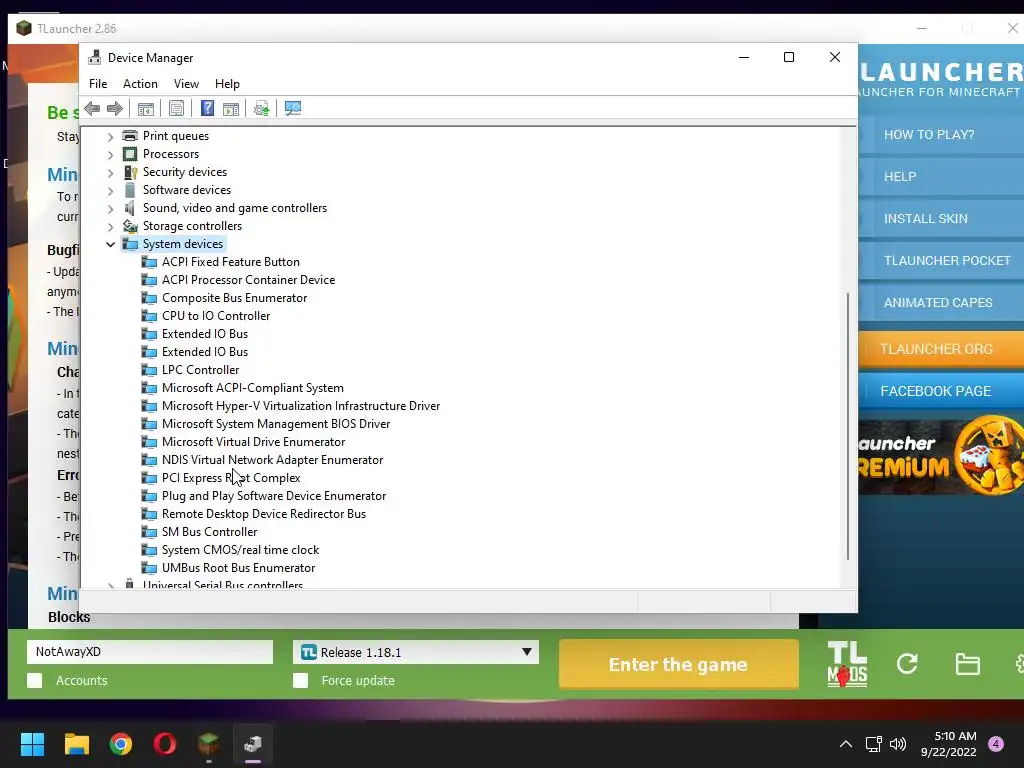The height and width of the screenshot is (768, 1024).
Task: Click the Print queues printer icon
Action: coord(131,136)
